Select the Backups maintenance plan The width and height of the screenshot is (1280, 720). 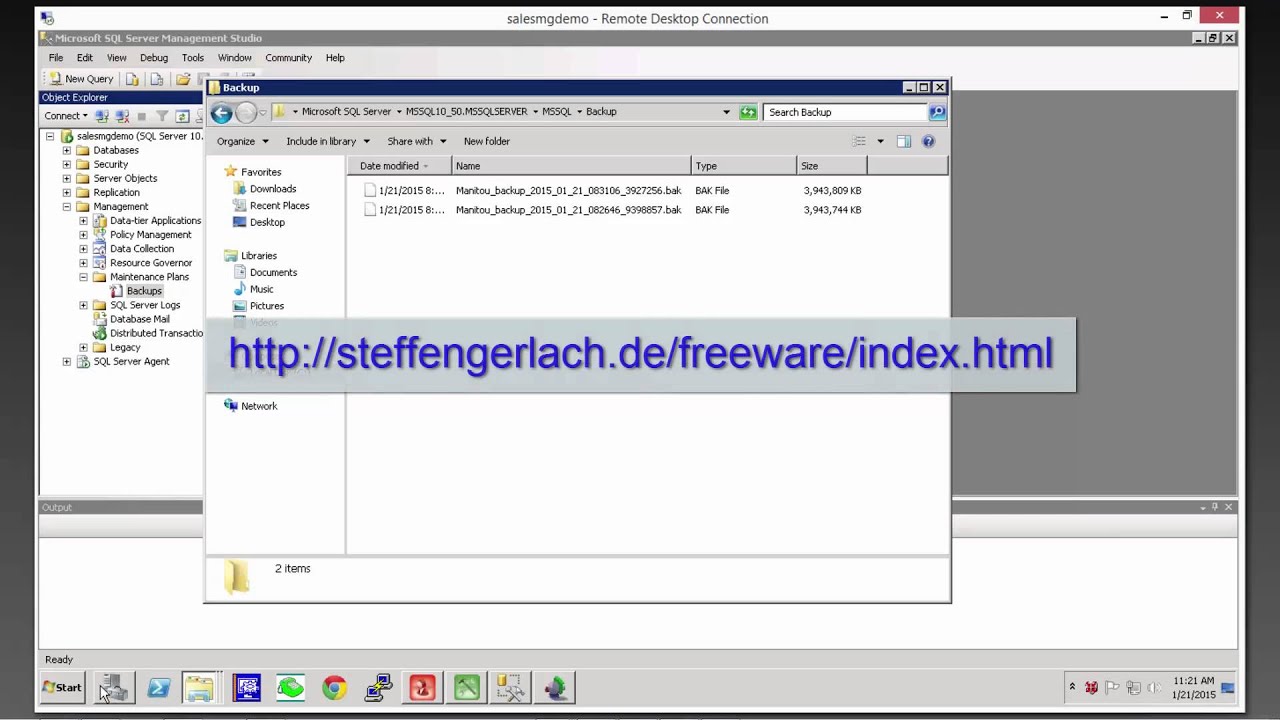point(144,291)
